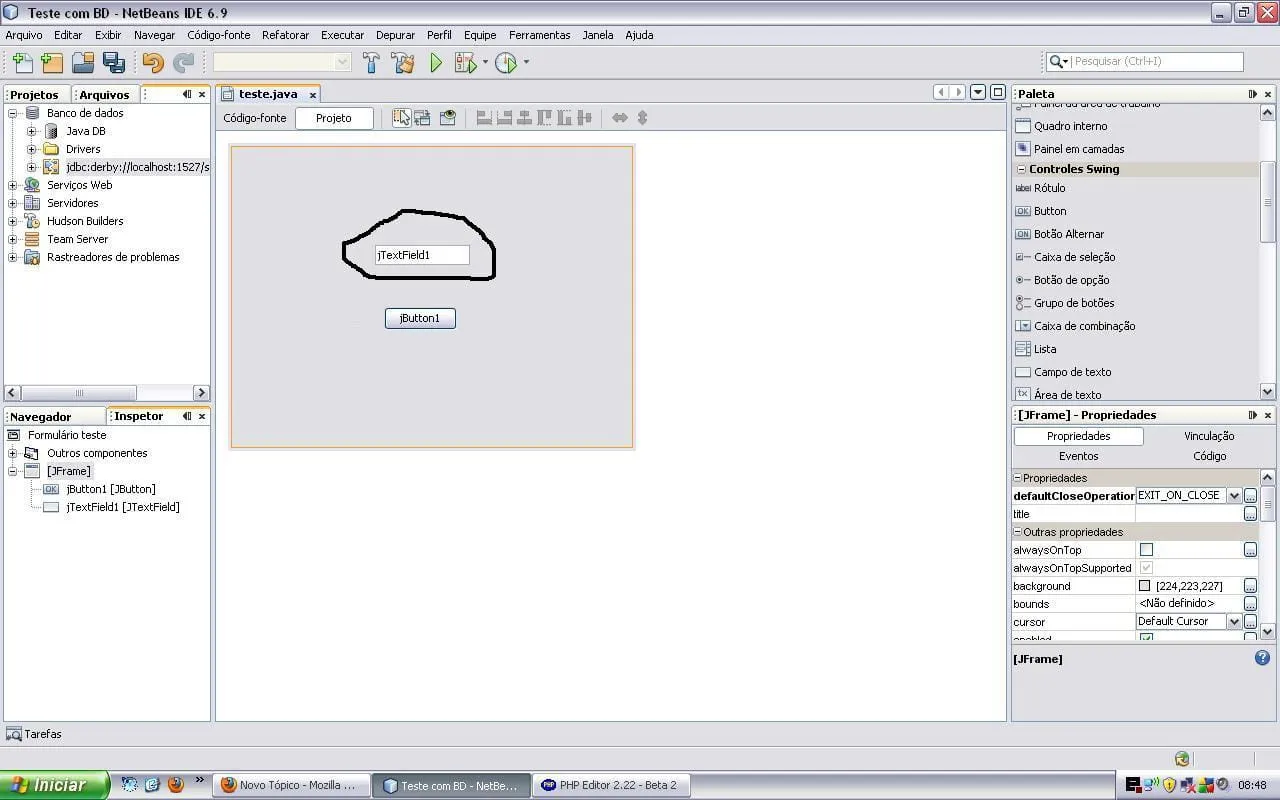
Task: Open the cursor property dropdown
Action: [1234, 622]
